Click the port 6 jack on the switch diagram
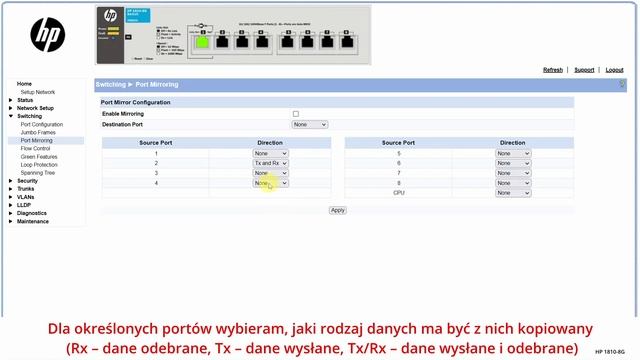This screenshot has height=360, width=640. 307,42
